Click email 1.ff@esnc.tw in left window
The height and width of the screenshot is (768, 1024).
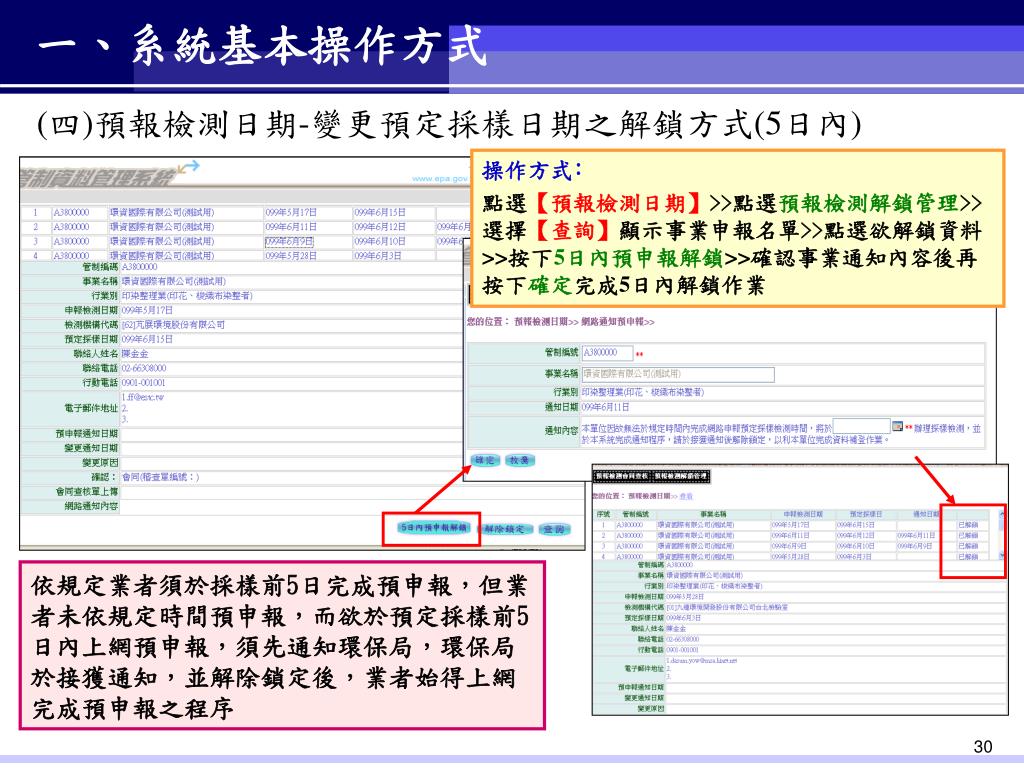pyautogui.click(x=142, y=397)
